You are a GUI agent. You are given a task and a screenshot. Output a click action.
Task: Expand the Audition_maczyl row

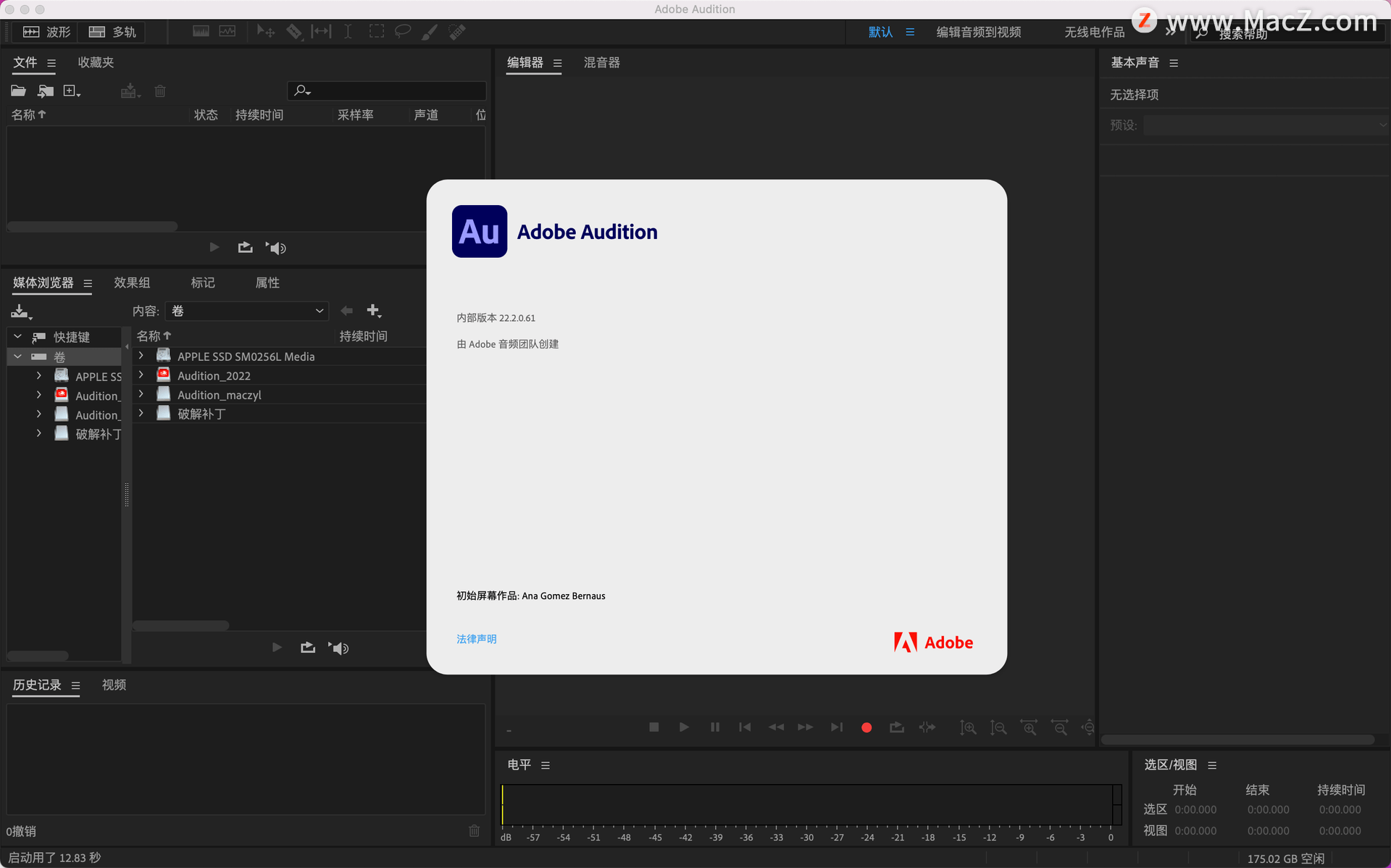141,393
